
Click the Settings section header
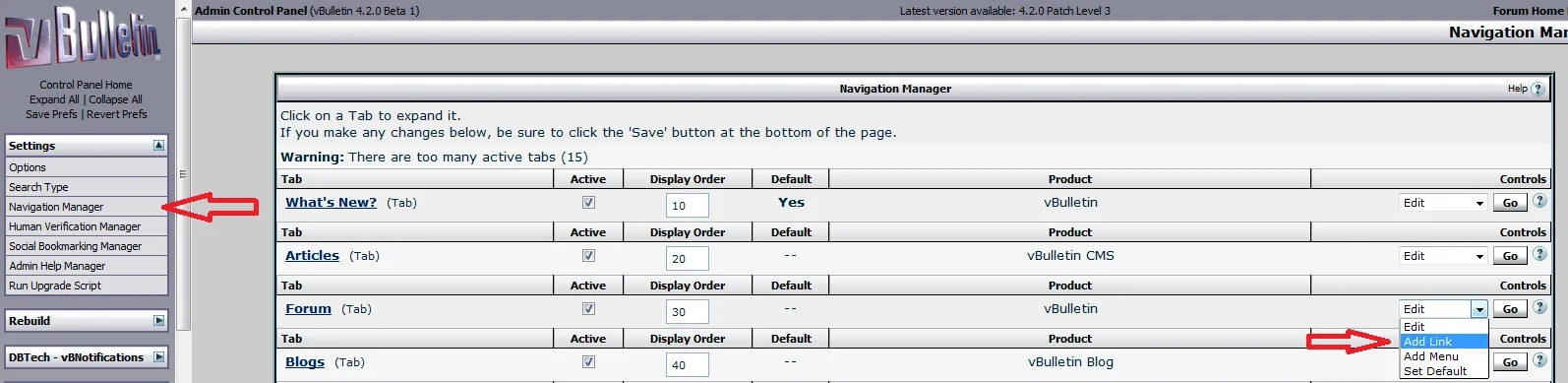87,146
